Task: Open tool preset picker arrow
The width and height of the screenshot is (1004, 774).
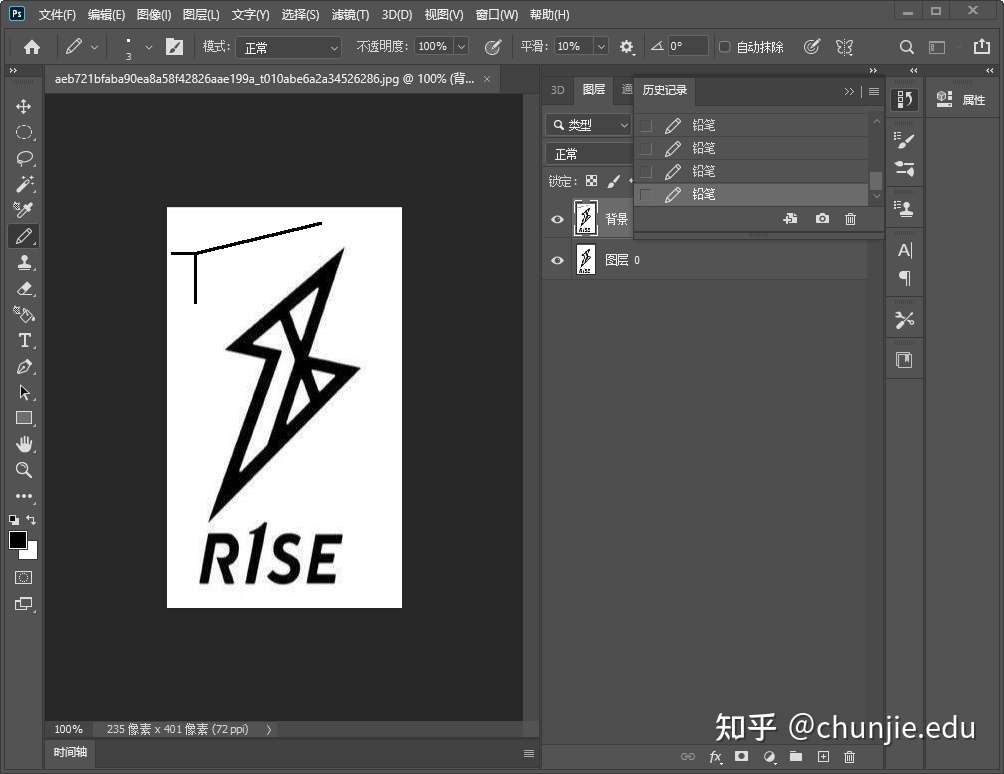Action: click(95, 47)
